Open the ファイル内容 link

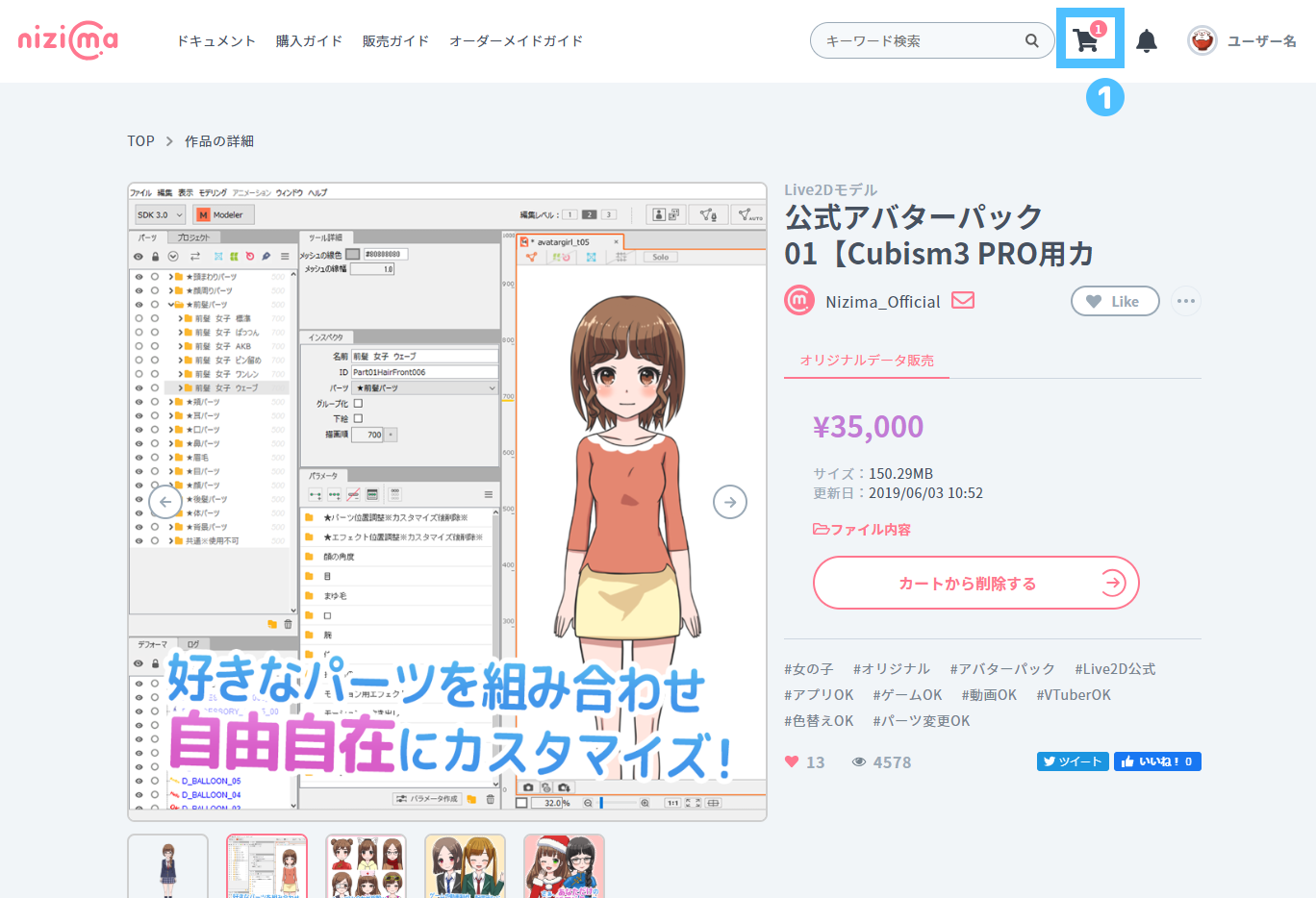pyautogui.click(x=862, y=530)
